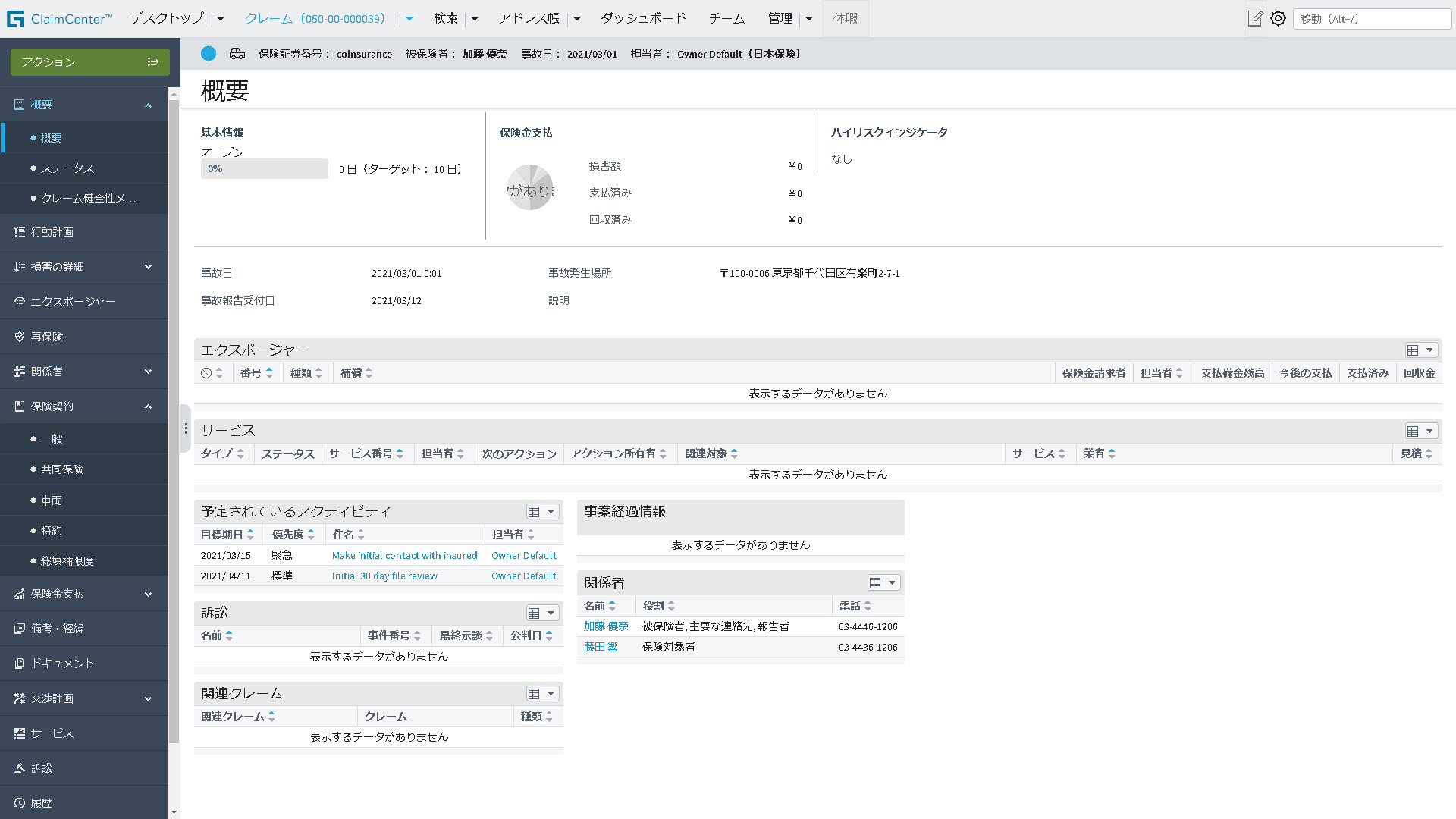Open 履歴 in the sidebar

[42, 803]
